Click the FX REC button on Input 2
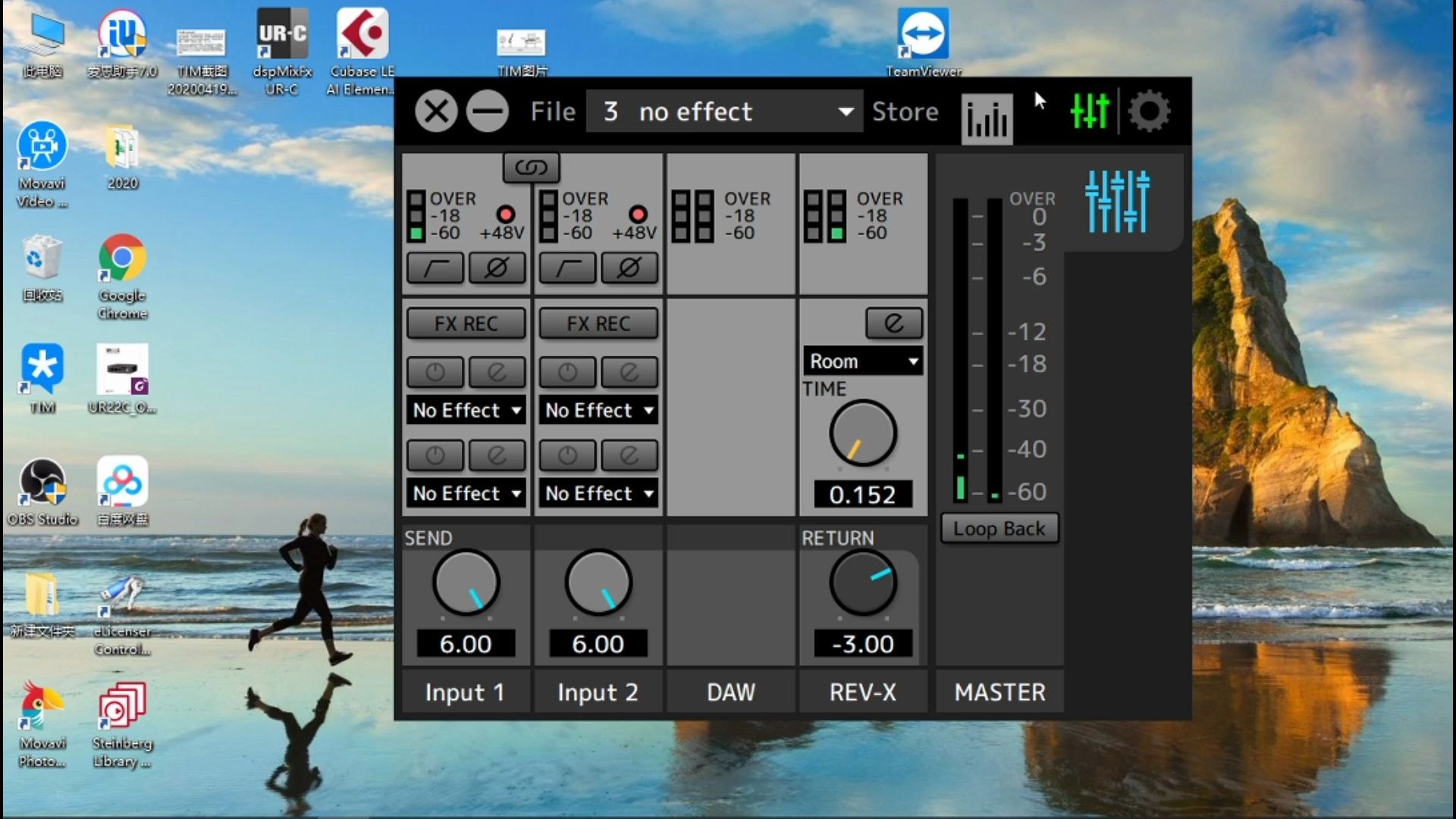 (x=597, y=323)
